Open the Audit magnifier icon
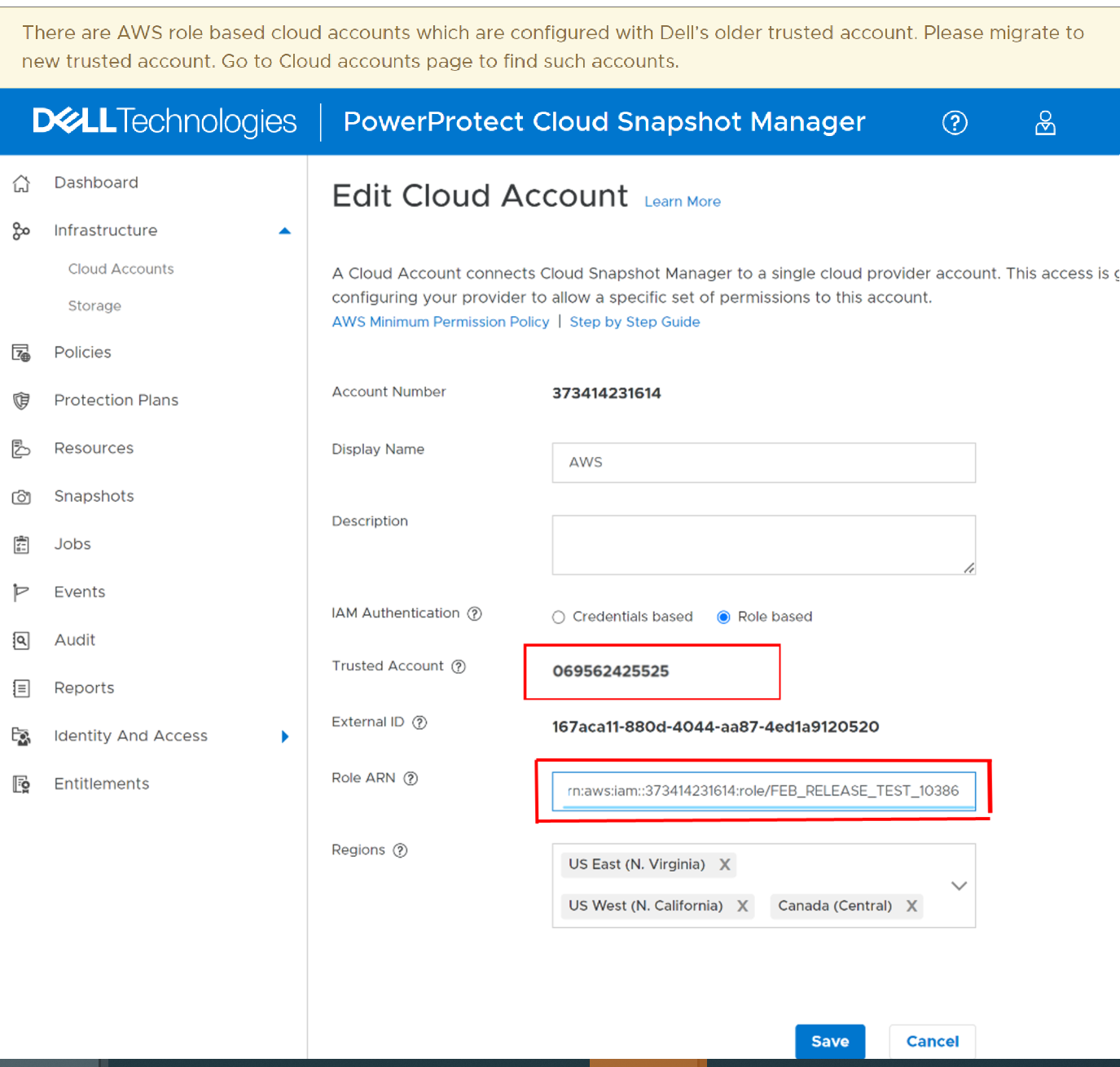This screenshot has width=1120, height=1067. (21, 640)
